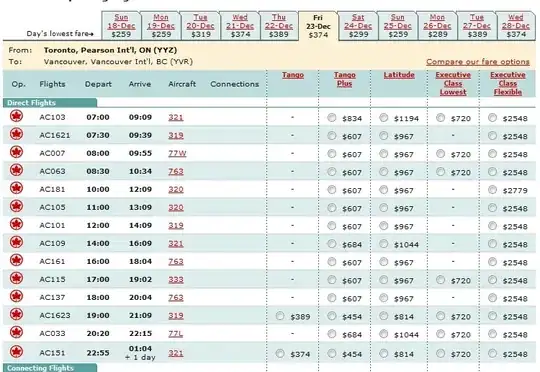540x372 pixels.
Task: Choose the $454 Tango Plus fare on AC151
Action: [x=332, y=353]
